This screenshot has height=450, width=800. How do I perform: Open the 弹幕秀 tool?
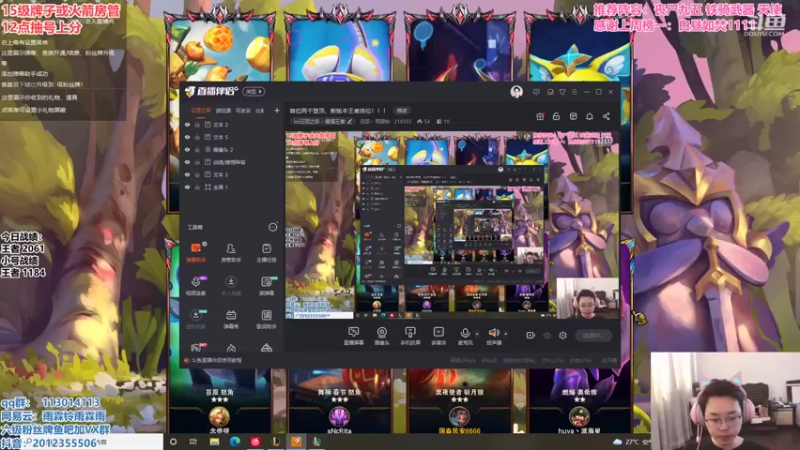(x=231, y=319)
